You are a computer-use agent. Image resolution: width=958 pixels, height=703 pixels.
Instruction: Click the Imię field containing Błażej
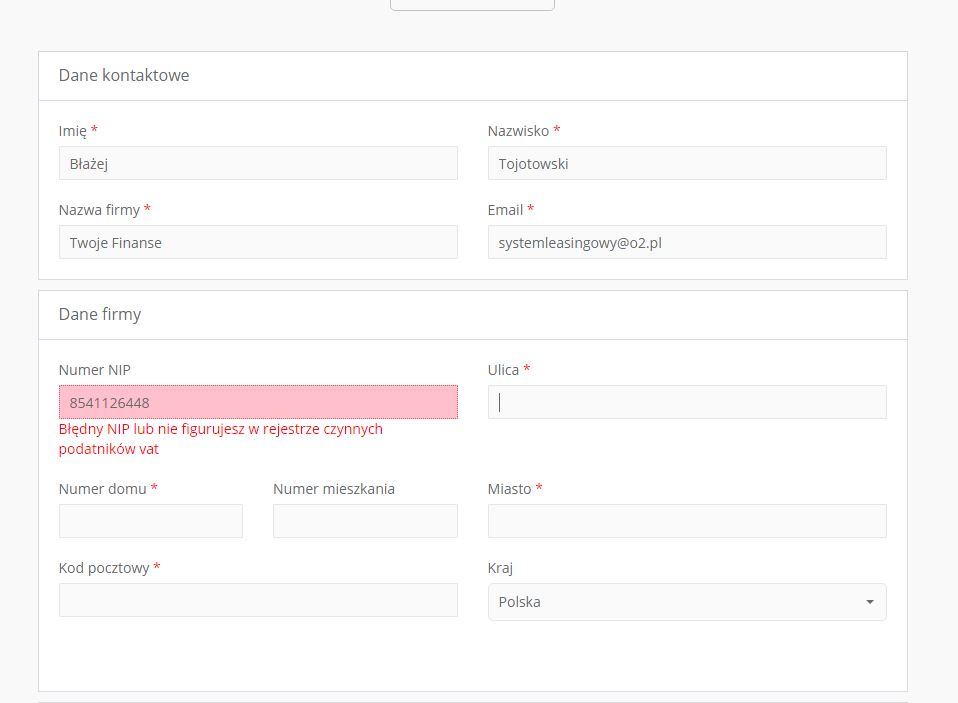[x=258, y=163]
